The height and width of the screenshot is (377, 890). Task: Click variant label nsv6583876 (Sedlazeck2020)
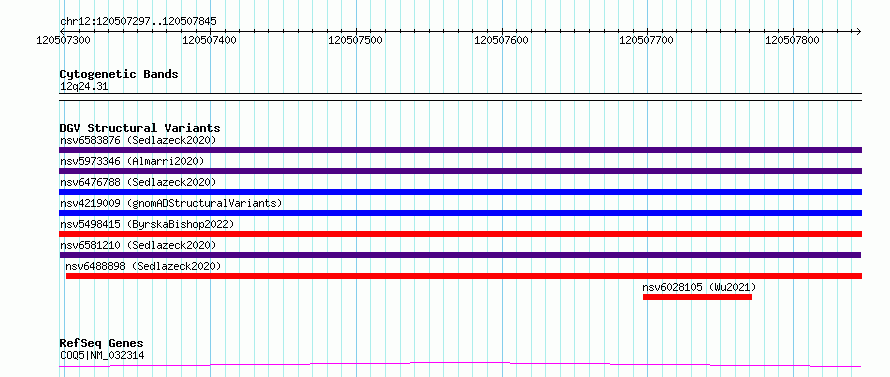click(x=138, y=140)
